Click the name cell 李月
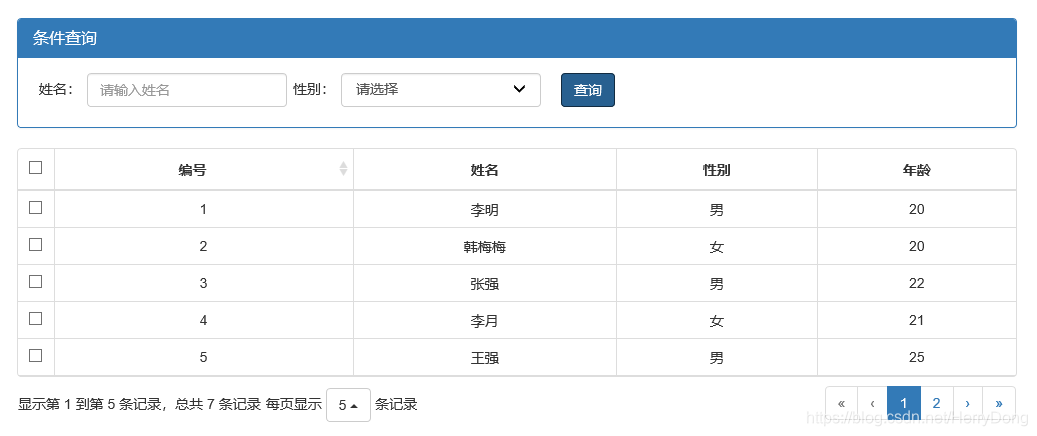Viewport: 1037px width, 436px height. pyautogui.click(x=485, y=321)
